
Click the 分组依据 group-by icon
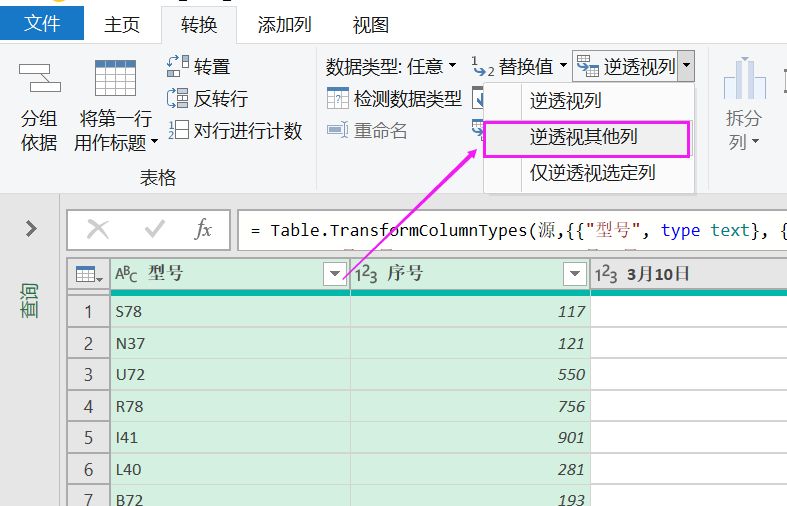click(x=39, y=78)
